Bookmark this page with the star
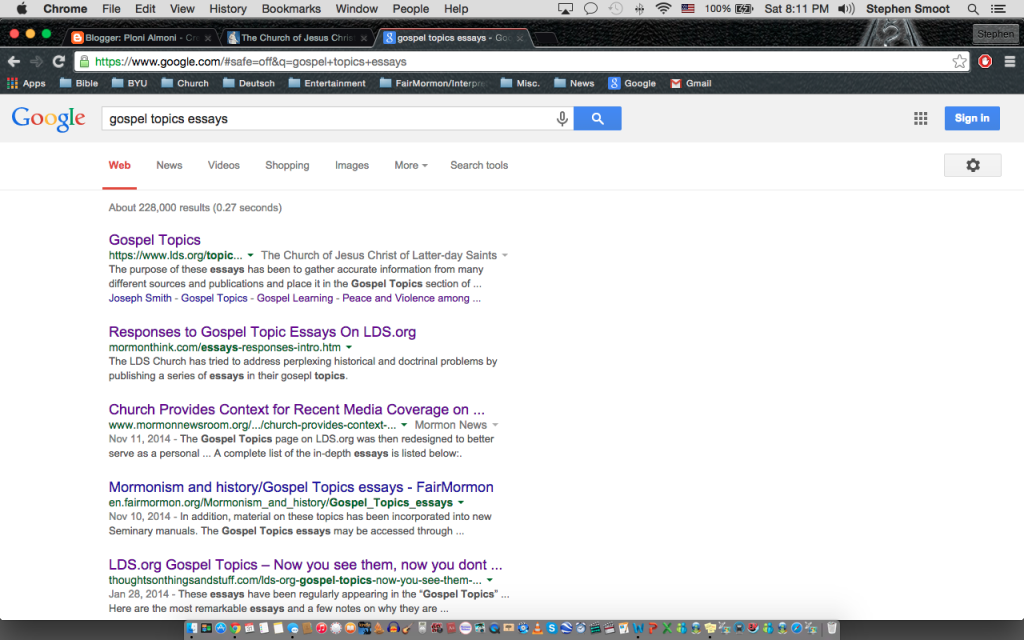Viewport: 1024px width, 640px height. pyautogui.click(x=959, y=61)
